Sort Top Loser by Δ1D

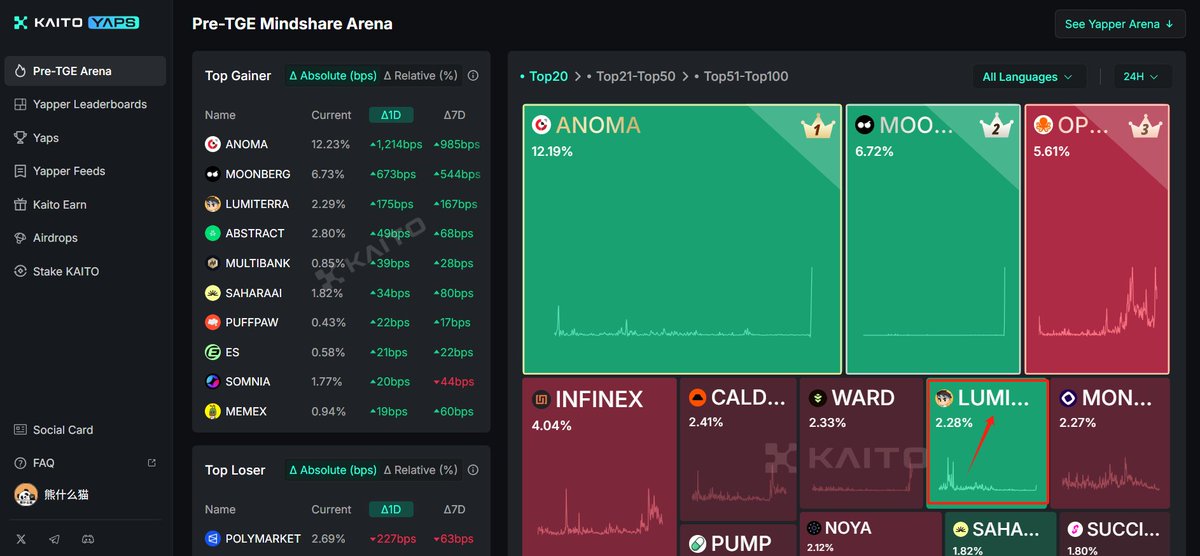point(391,509)
